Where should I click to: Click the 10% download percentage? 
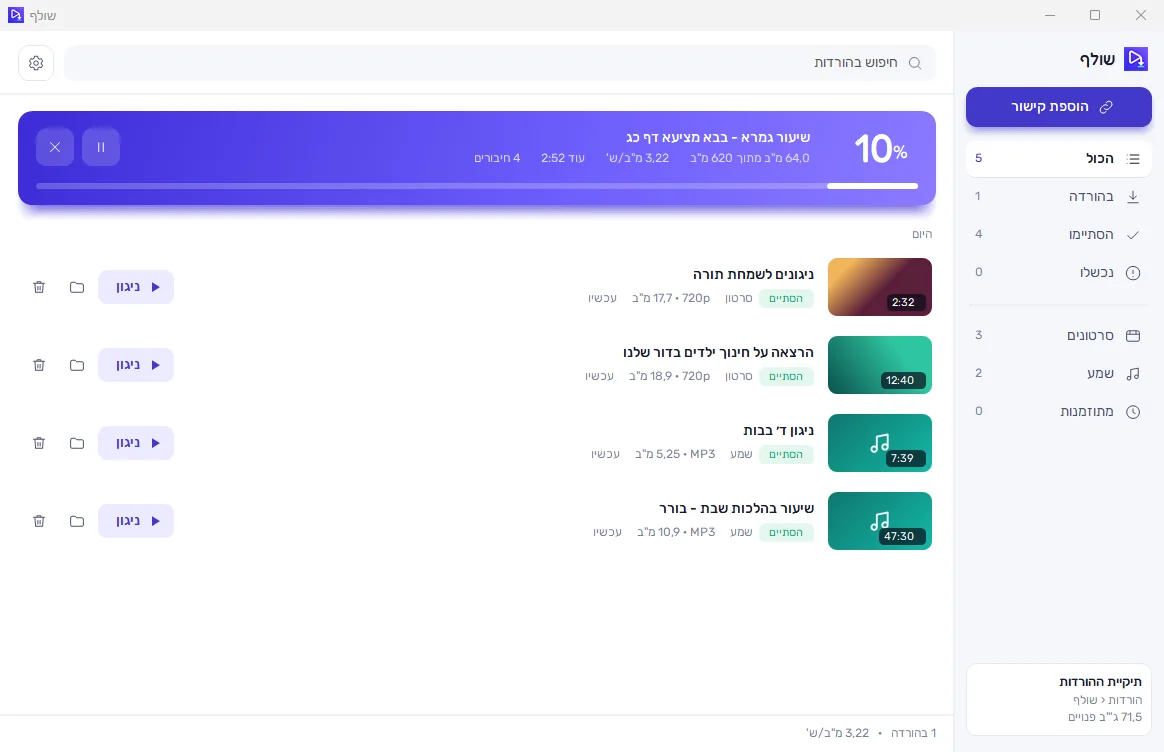[881, 149]
